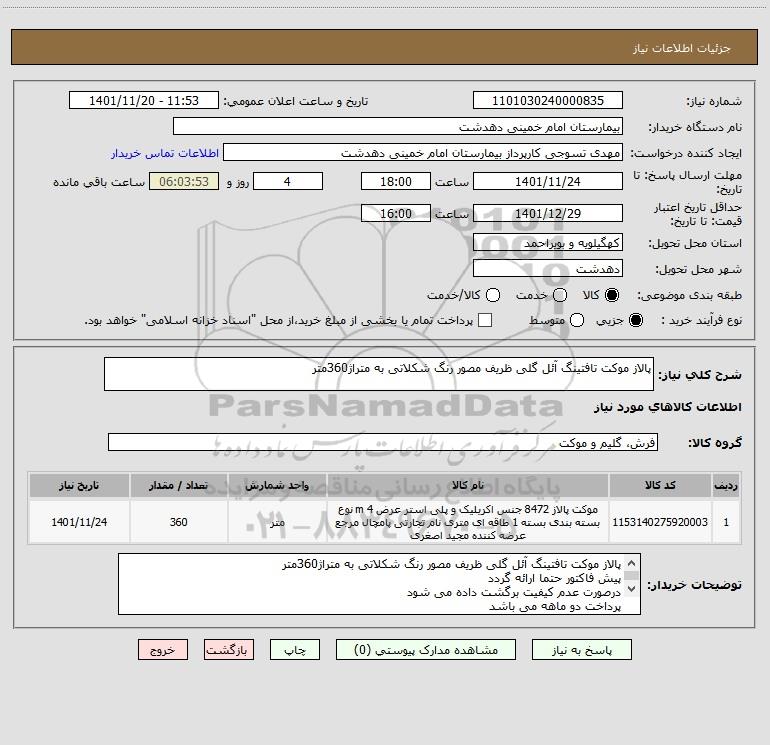Click the شرح کلی نیاز description box
770x745 pixels.
click(x=379, y=374)
